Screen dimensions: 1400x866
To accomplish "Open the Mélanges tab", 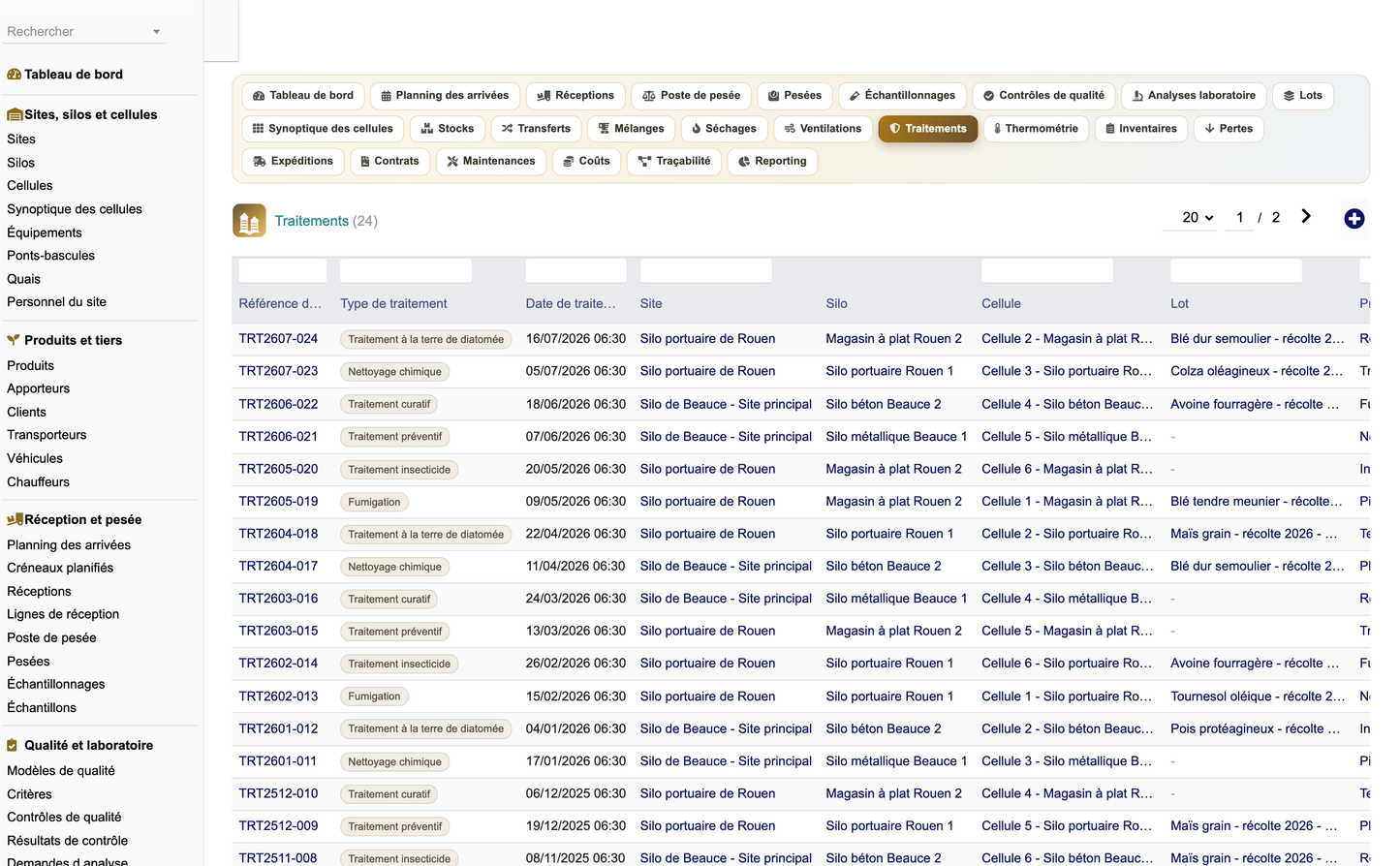I will [631, 129].
